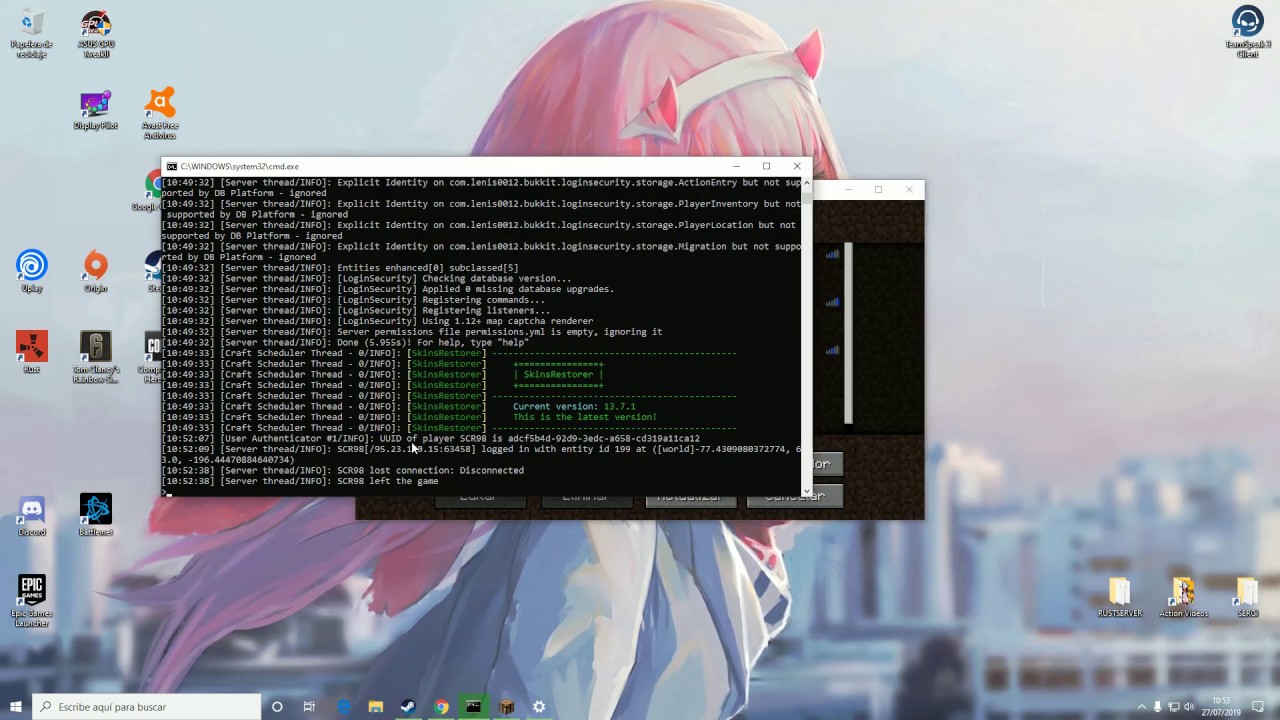1280x720 pixels.
Task: Open the Papelera de reciclaje desktop icon
Action: pos(32,32)
